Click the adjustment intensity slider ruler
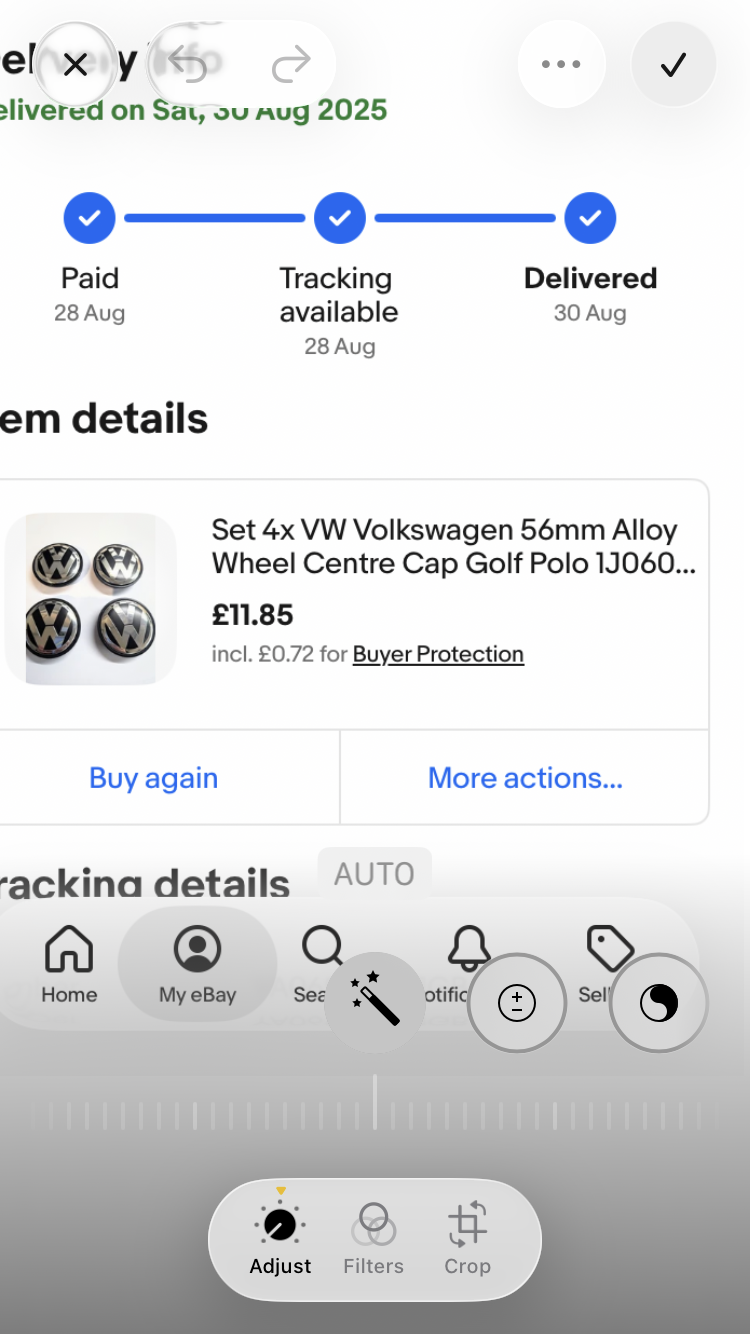Image resolution: width=750 pixels, height=1334 pixels. click(375, 1114)
